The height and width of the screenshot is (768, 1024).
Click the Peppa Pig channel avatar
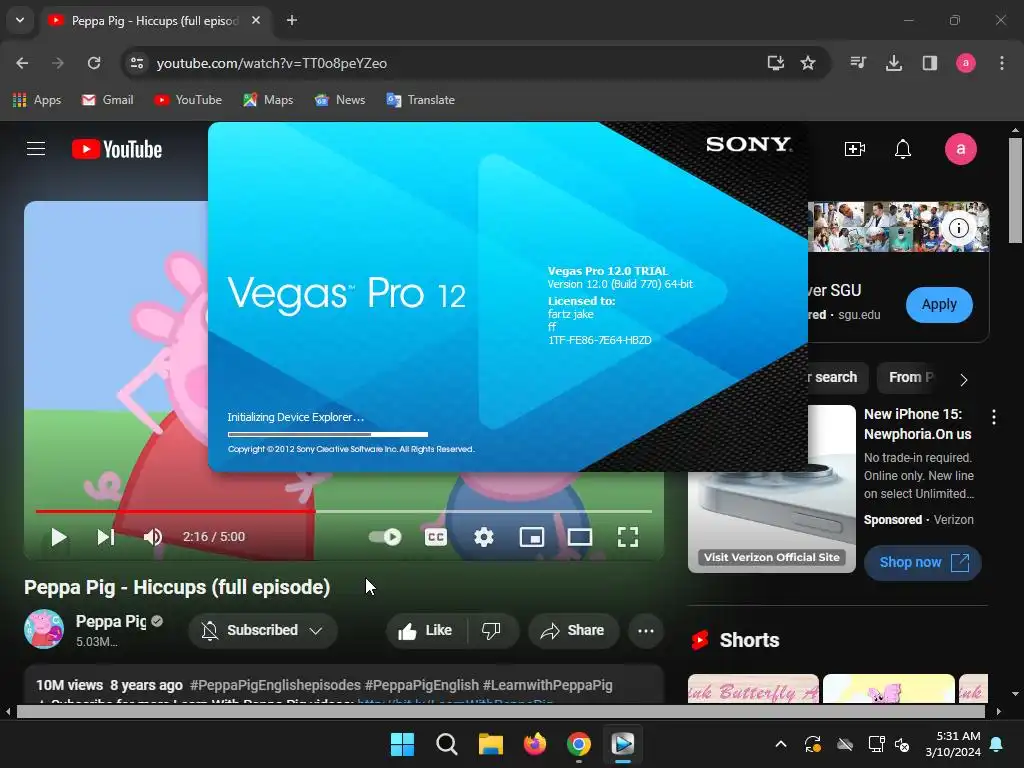[44, 629]
